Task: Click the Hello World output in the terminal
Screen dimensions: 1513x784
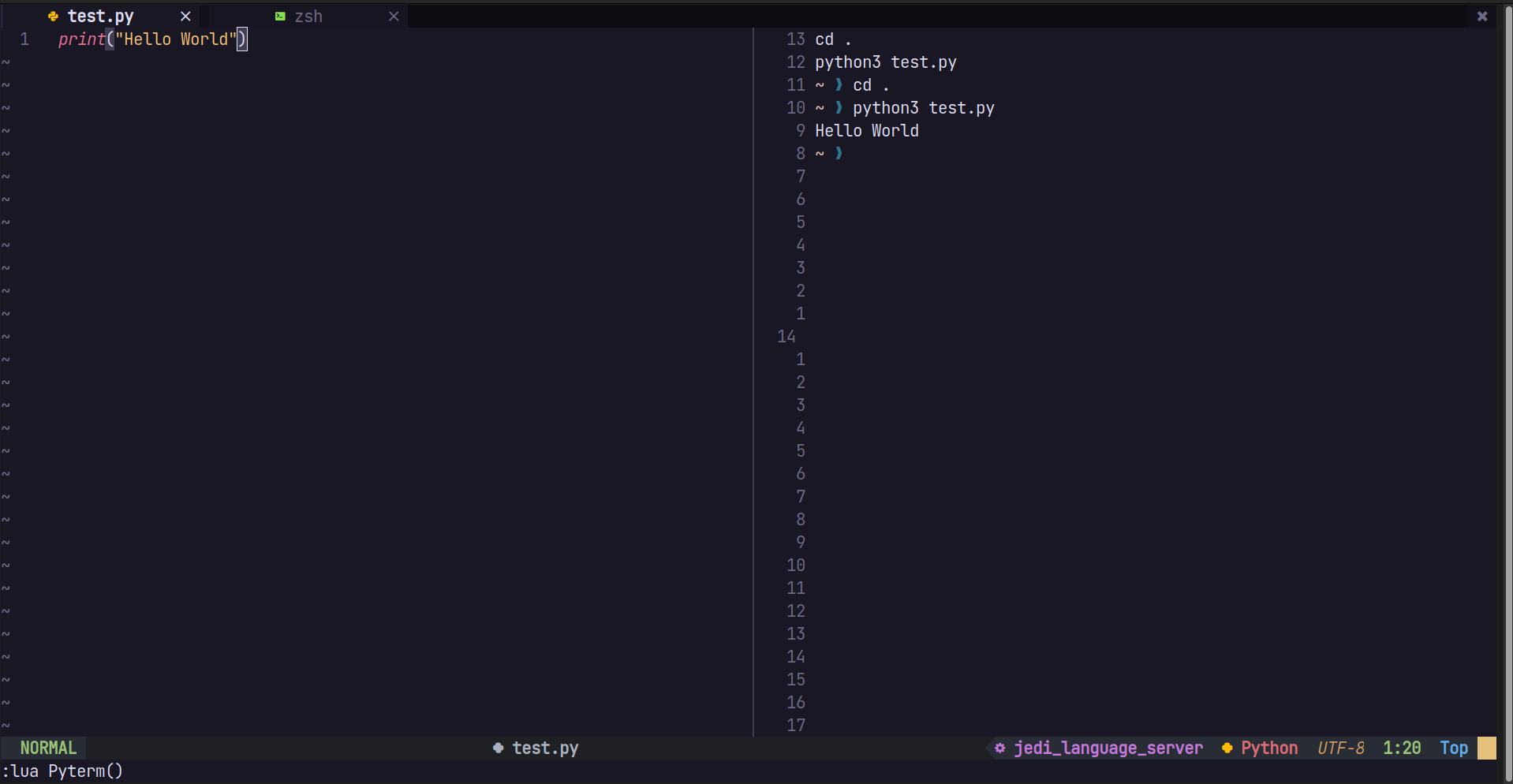Action: click(x=866, y=131)
